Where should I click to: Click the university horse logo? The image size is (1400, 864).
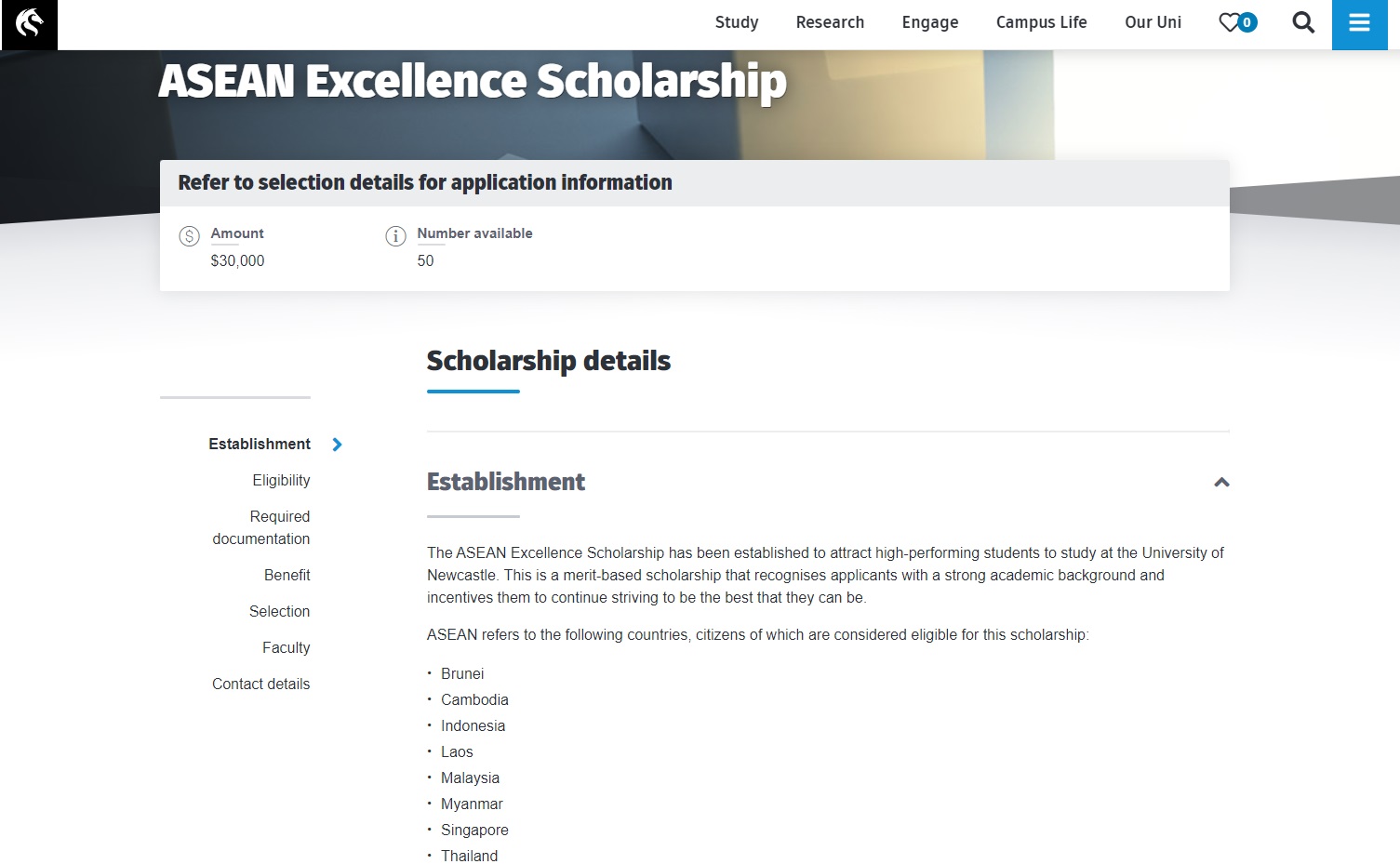tap(29, 24)
